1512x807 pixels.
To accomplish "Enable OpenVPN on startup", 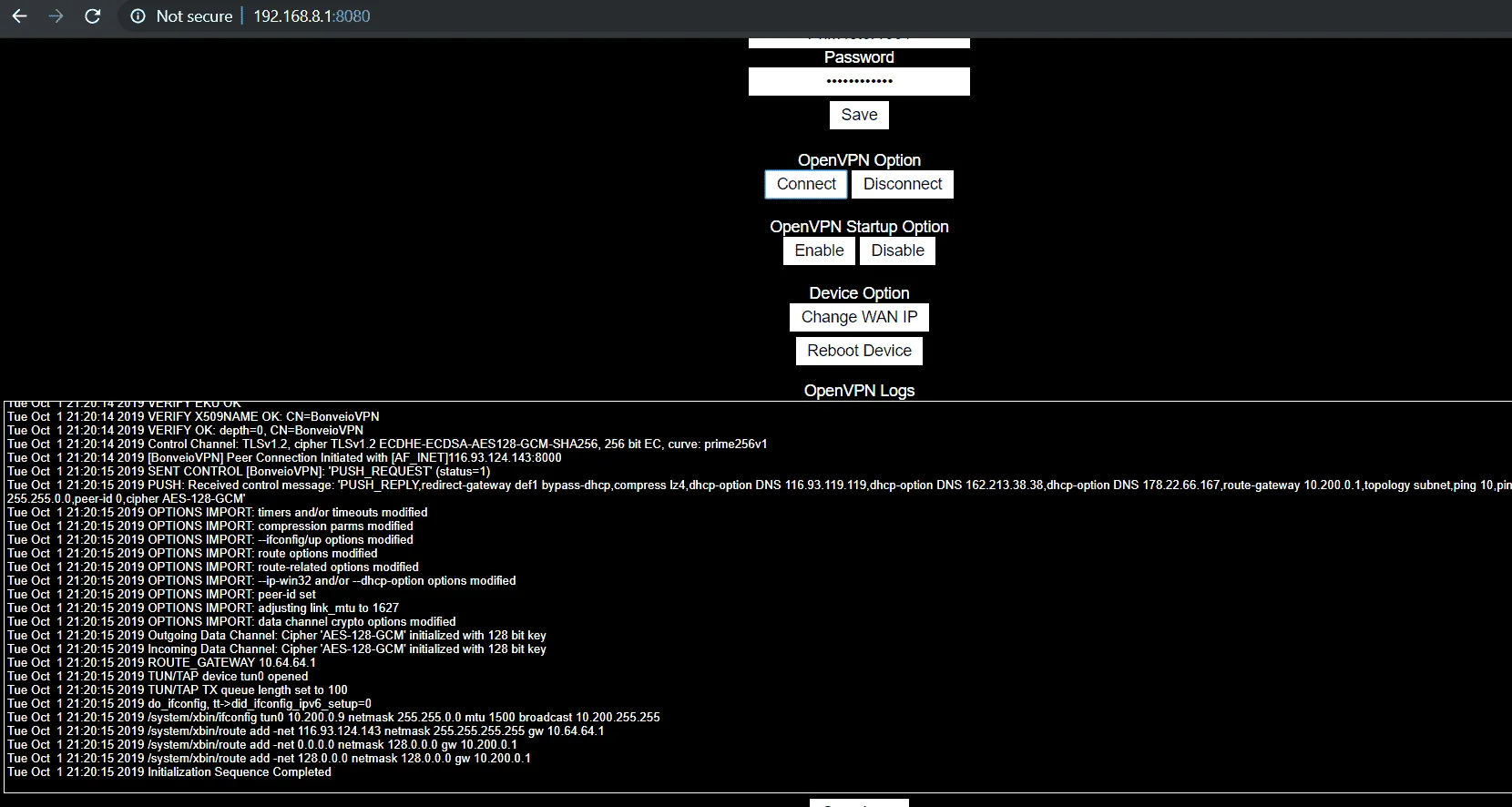I will tap(819, 250).
